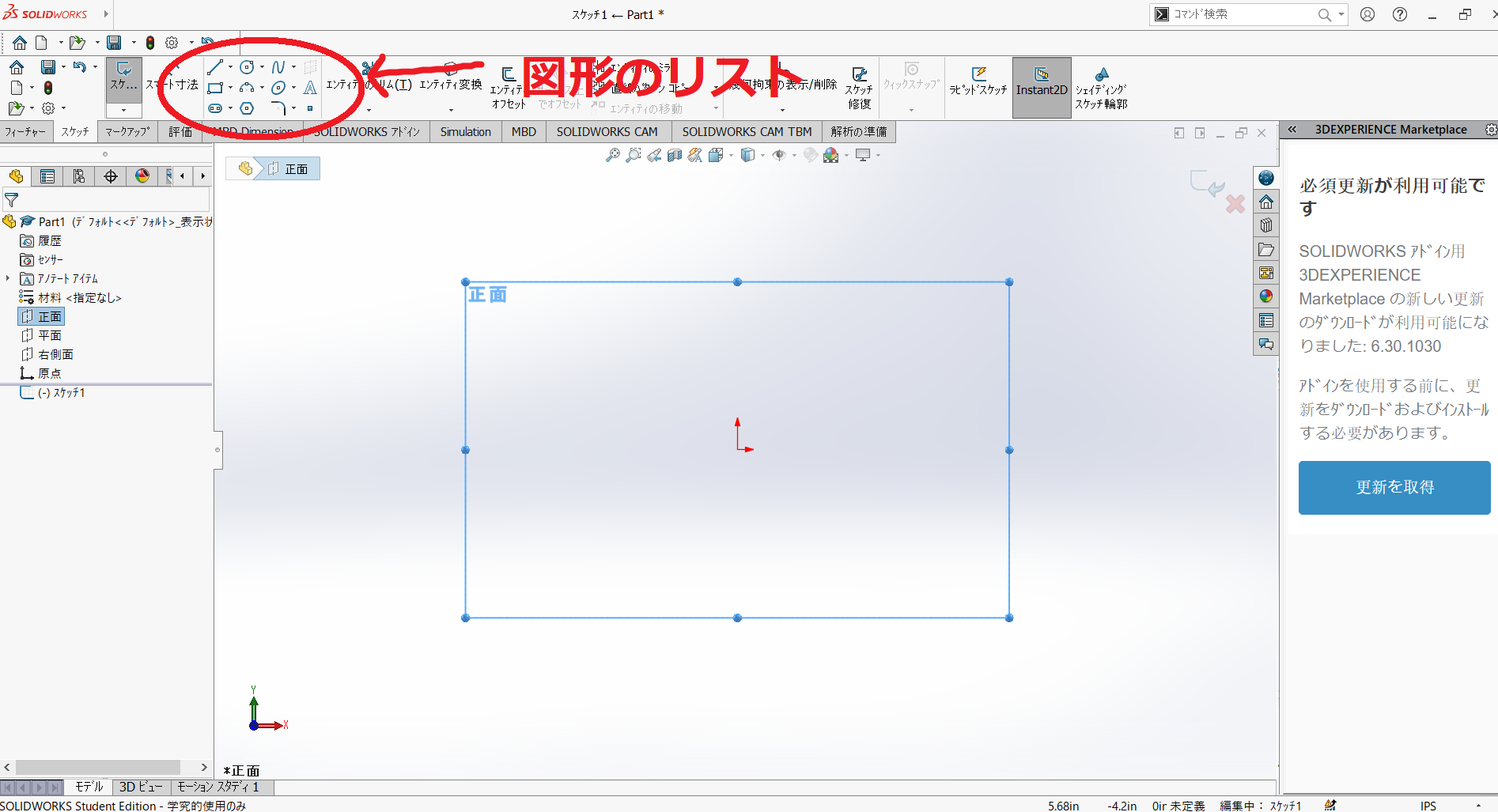Open the Slot tool dropdown arrow
Viewport: 1498px width, 812px height.
[x=230, y=108]
